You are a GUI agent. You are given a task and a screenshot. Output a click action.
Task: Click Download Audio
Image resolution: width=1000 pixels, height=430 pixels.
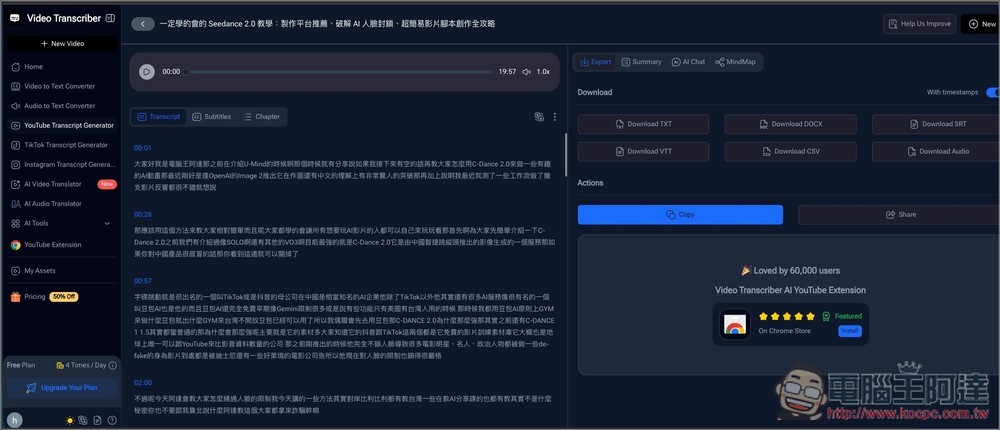pyautogui.click(x=936, y=151)
